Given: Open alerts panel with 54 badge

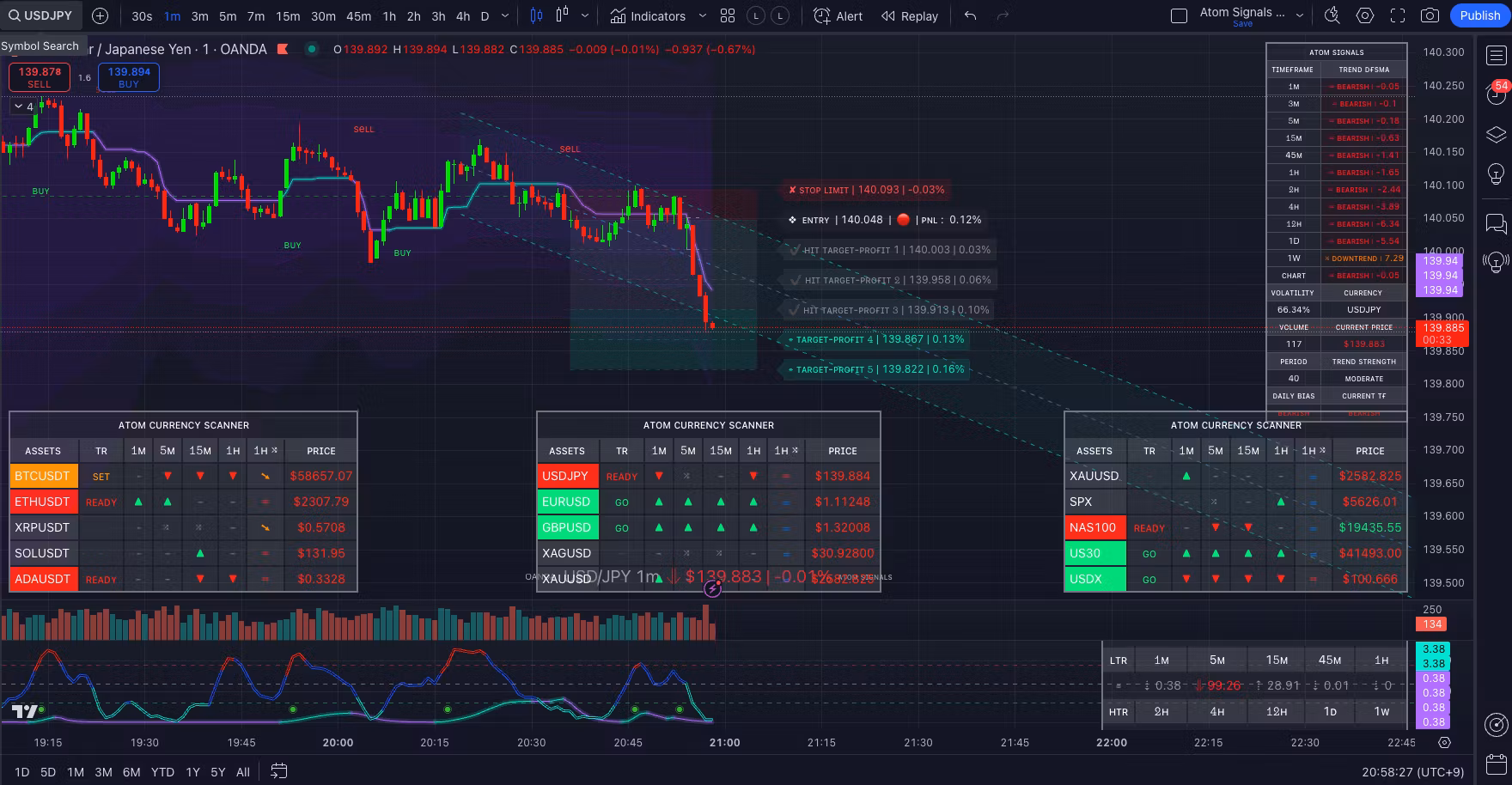Looking at the screenshot, I should (1496, 93).
